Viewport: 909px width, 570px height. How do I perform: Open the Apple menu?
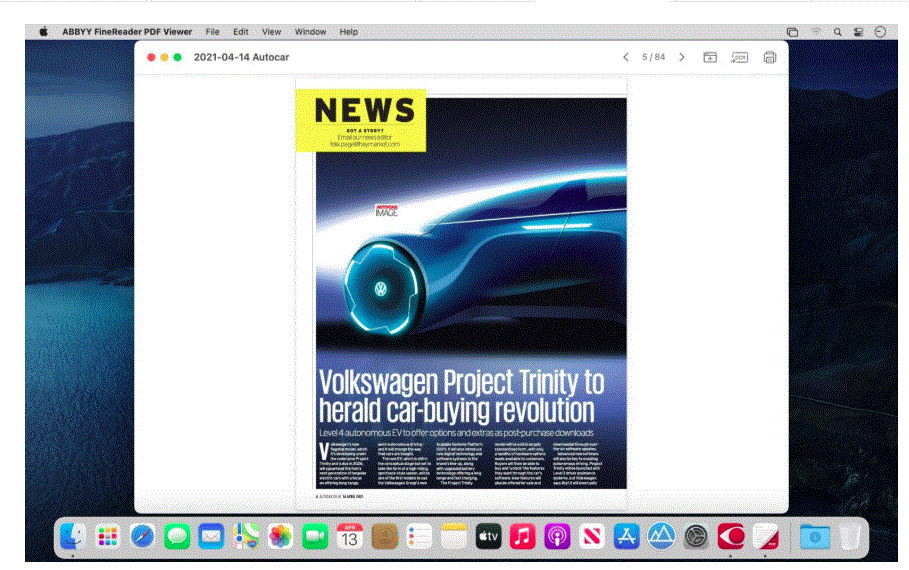[x=43, y=32]
